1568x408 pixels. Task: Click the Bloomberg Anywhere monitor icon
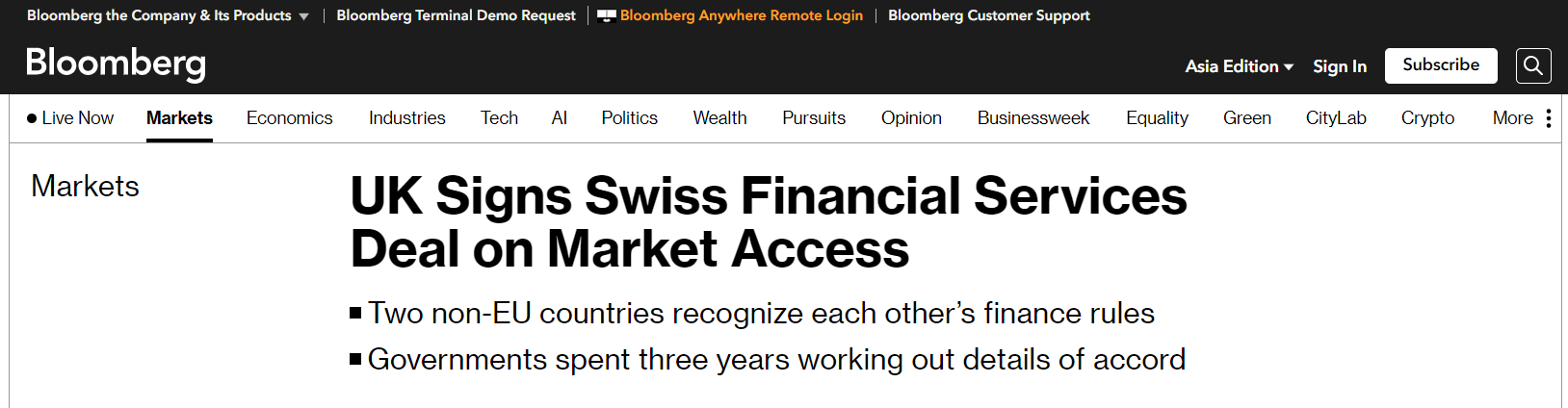[x=606, y=15]
